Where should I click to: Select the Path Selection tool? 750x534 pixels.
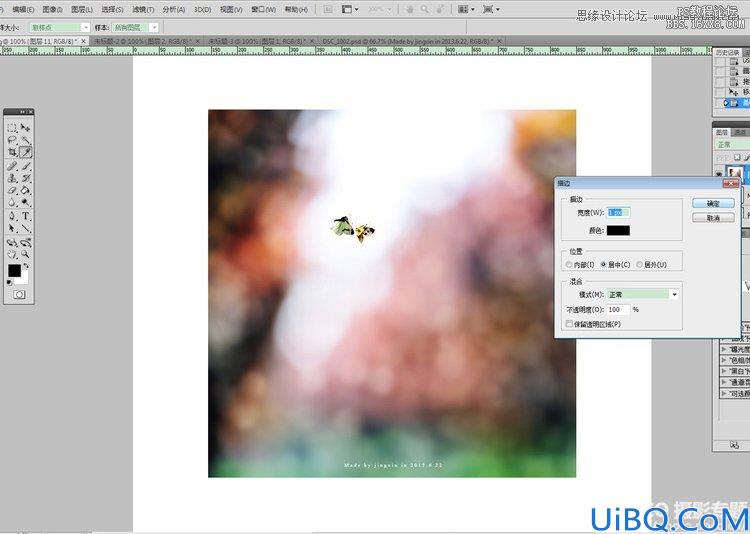pos(12,228)
